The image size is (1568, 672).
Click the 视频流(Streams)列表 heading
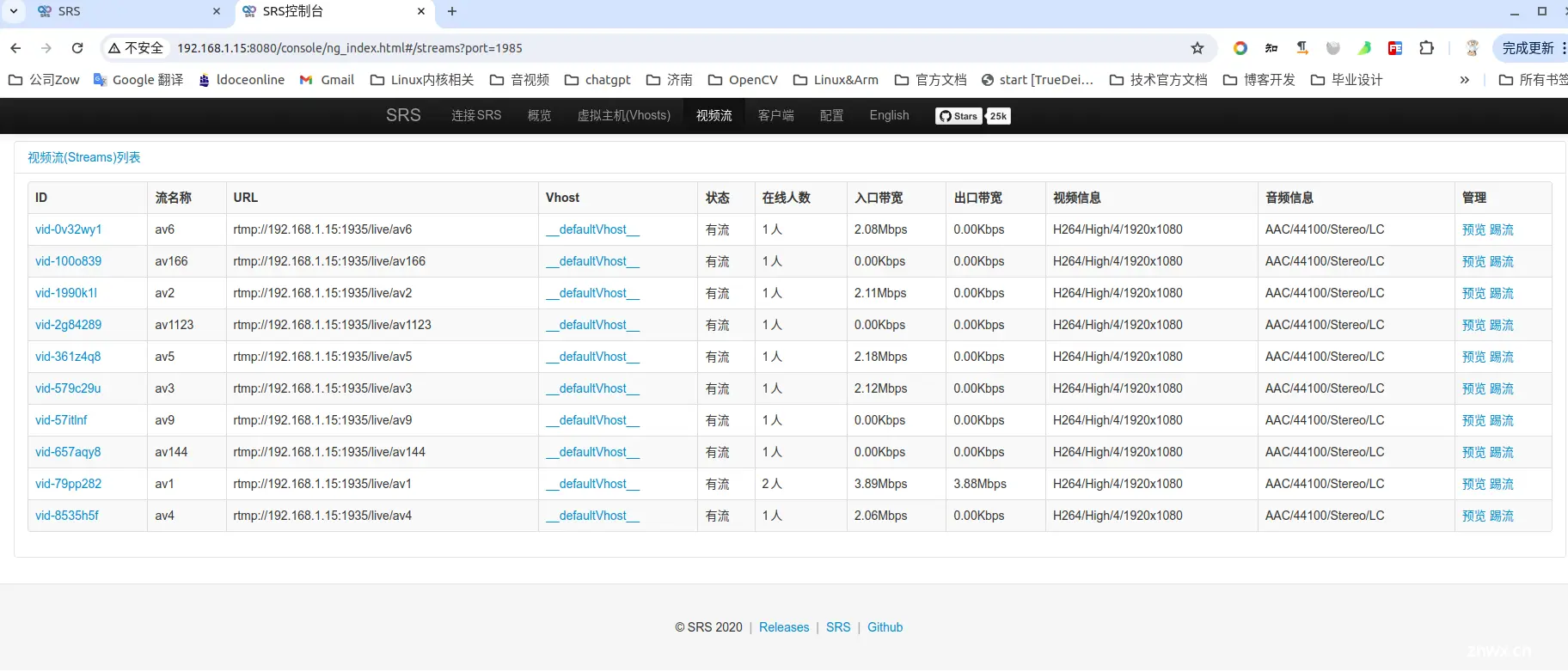click(x=84, y=157)
